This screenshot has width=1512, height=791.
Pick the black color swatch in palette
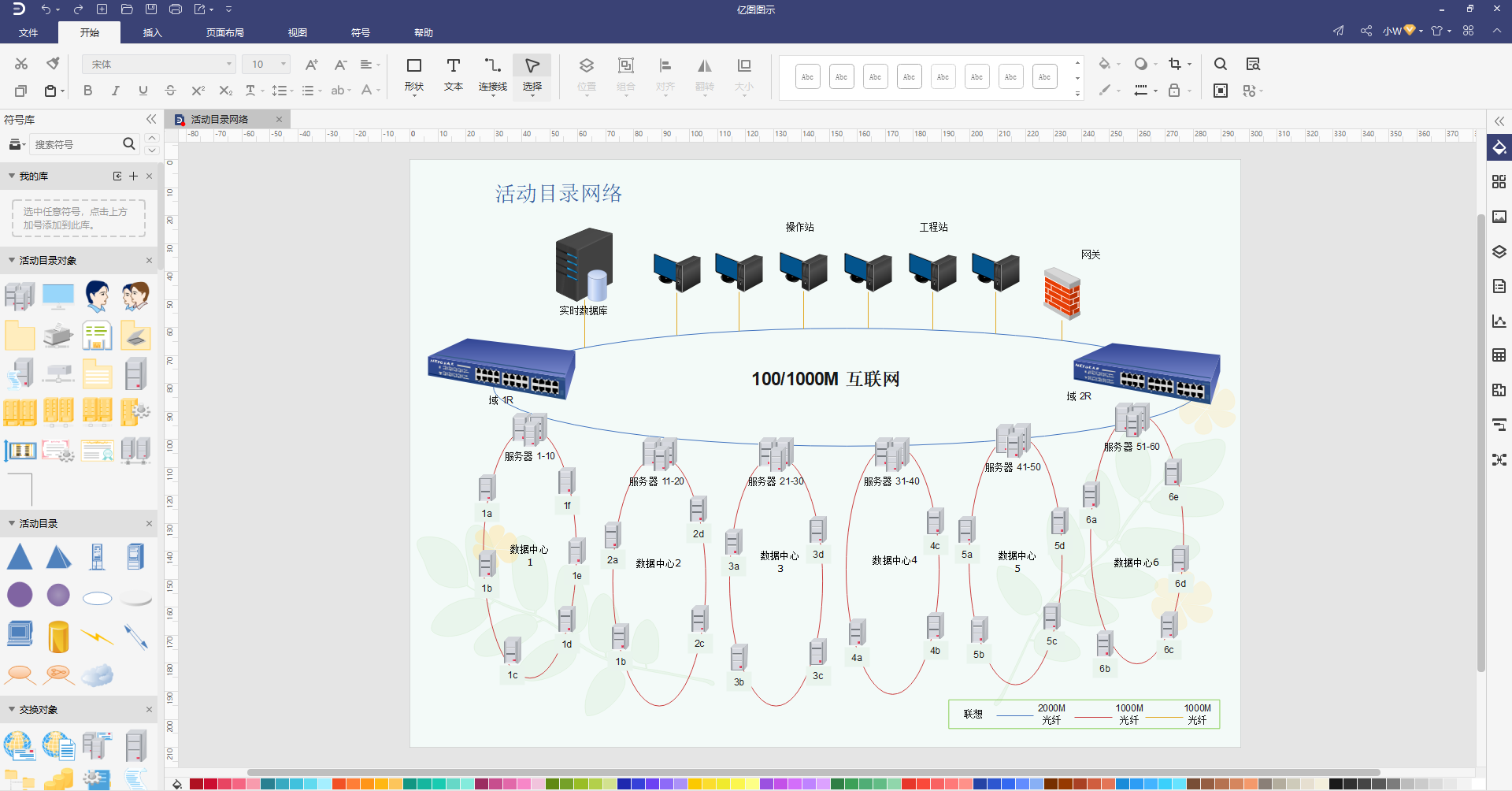click(x=1336, y=784)
